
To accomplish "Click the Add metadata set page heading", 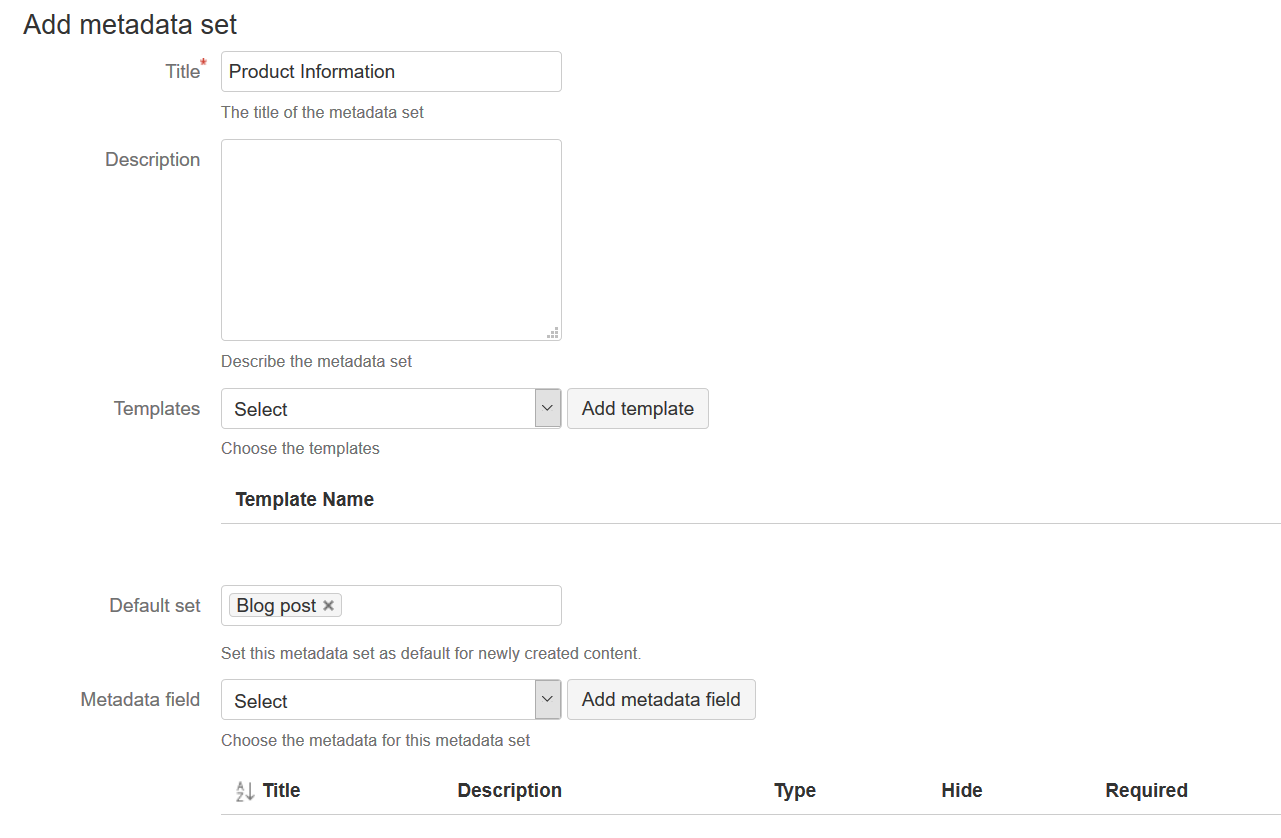I will [x=128, y=24].
